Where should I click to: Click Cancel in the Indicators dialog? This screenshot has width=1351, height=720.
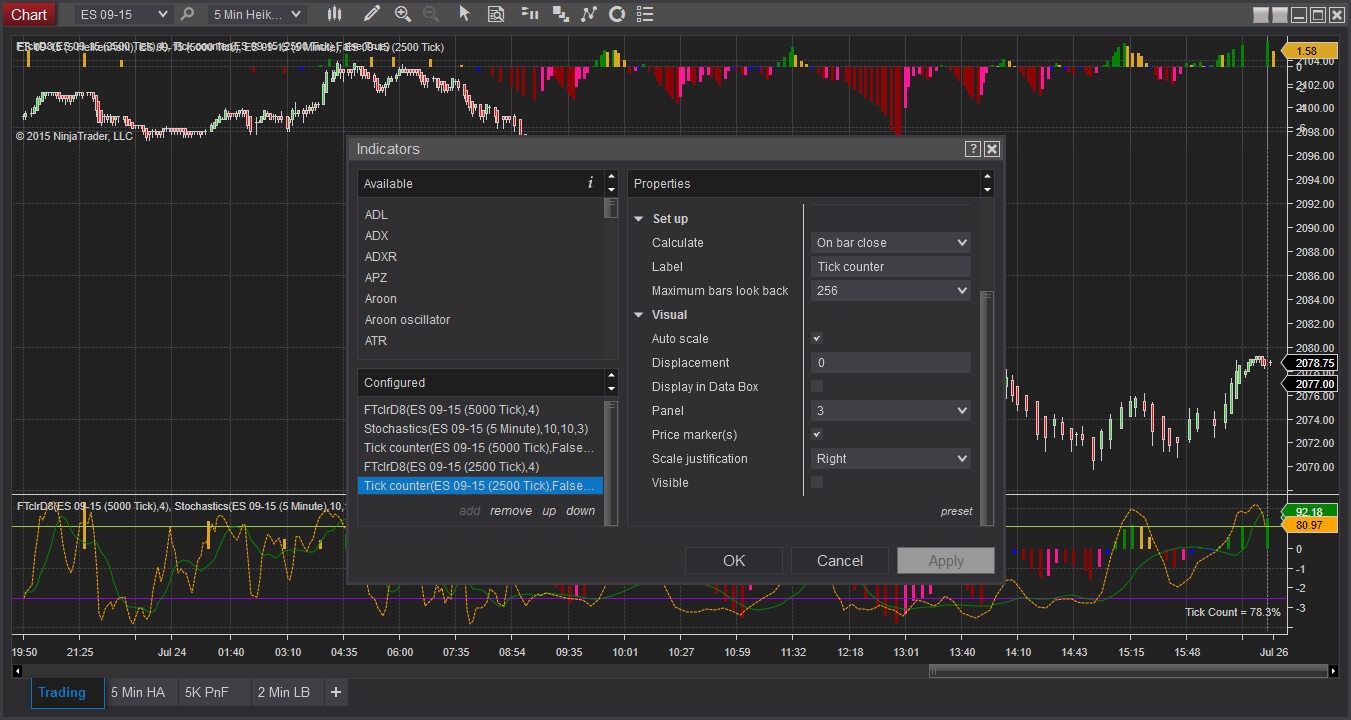click(840, 561)
